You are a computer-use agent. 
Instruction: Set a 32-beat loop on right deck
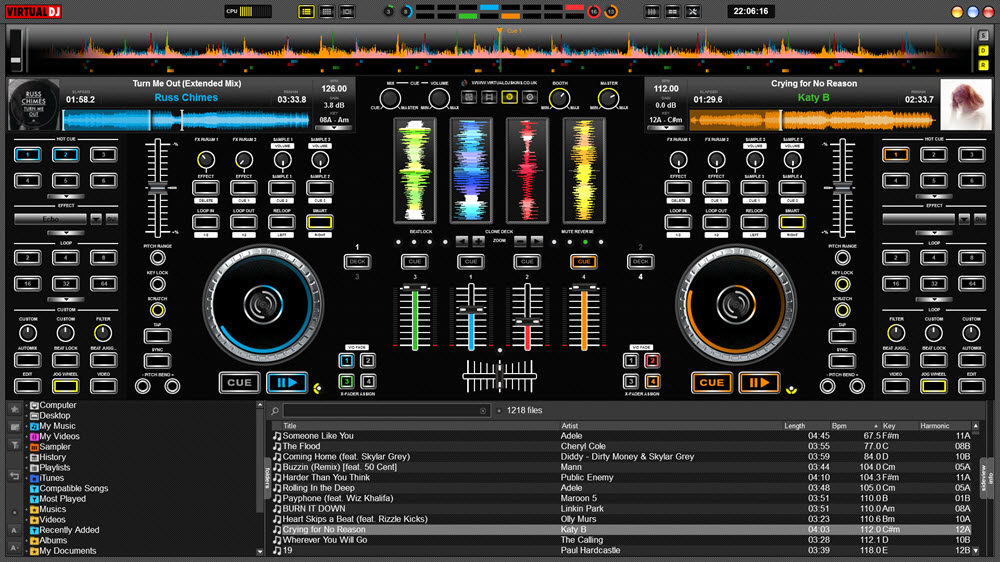(934, 283)
